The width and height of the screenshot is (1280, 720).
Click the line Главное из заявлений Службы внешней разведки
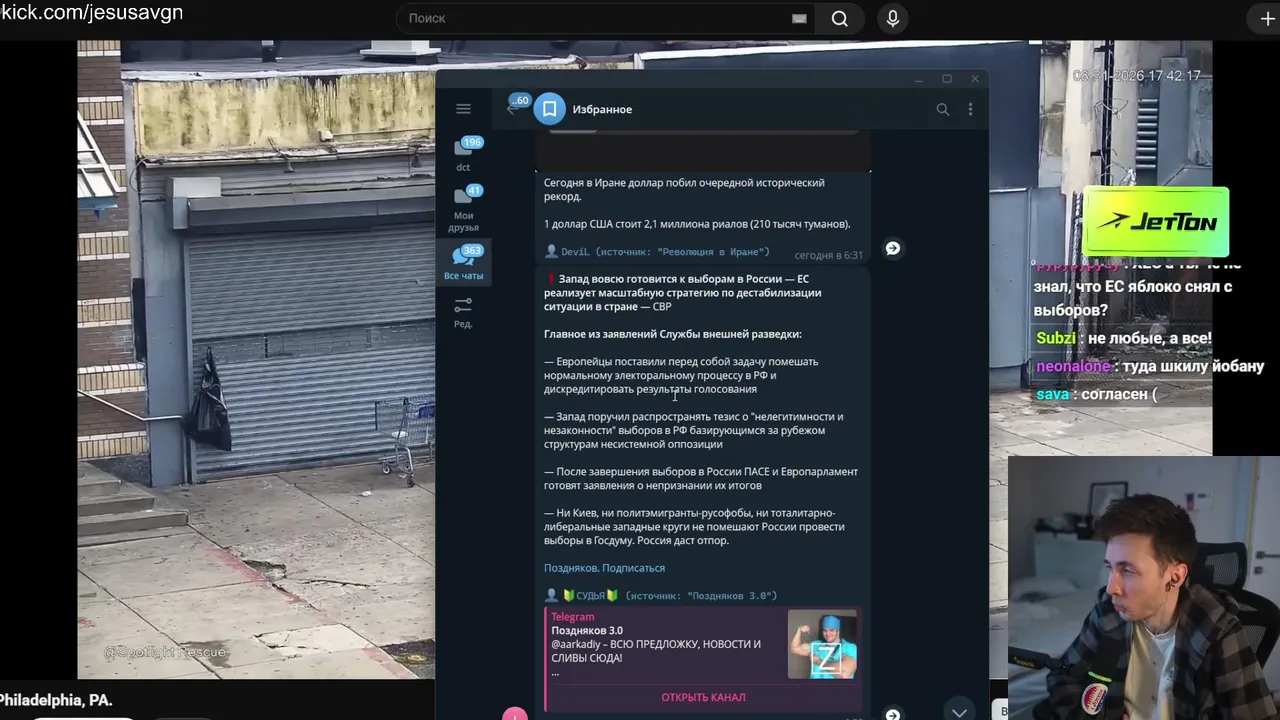point(673,334)
